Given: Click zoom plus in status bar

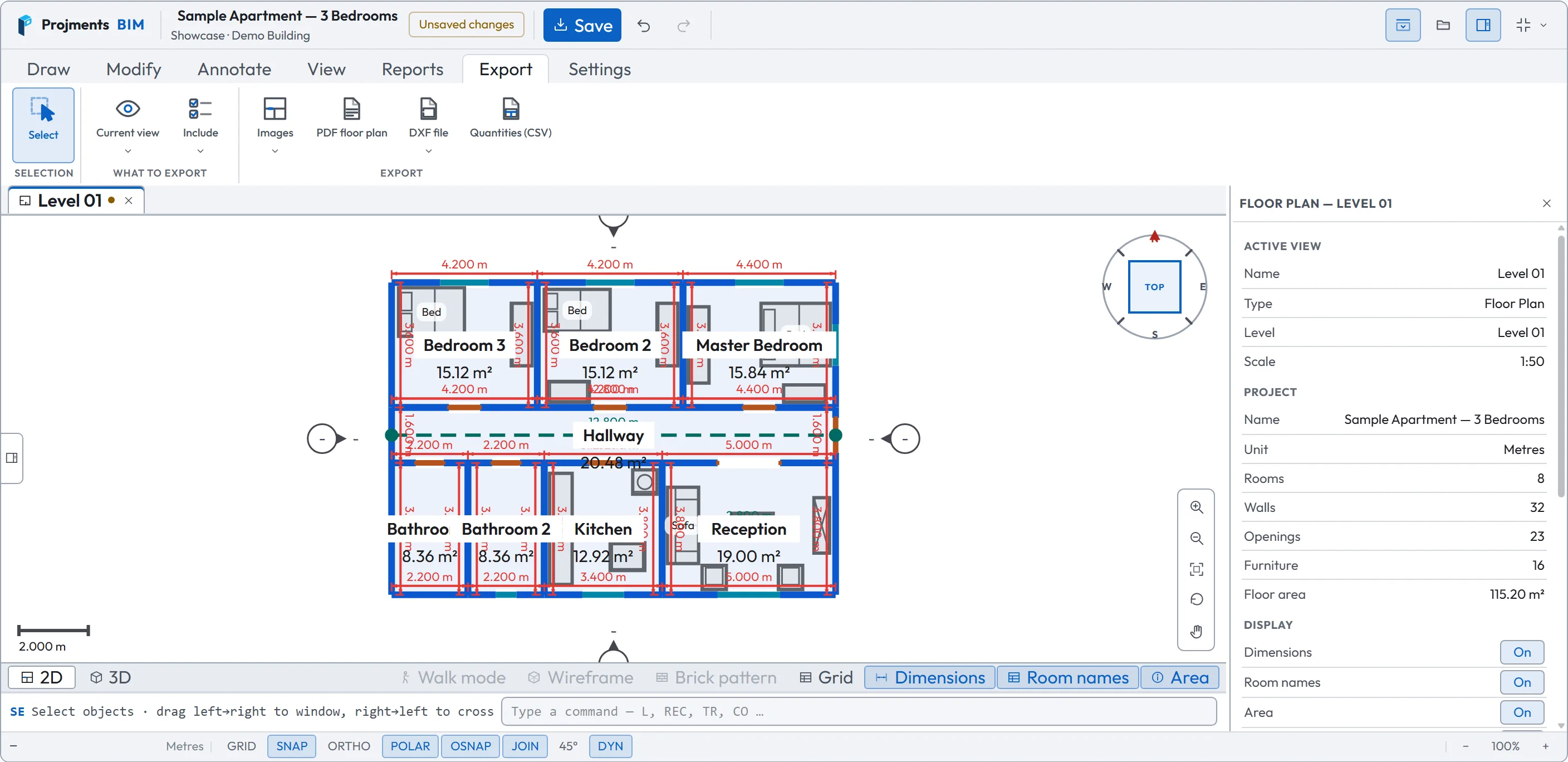Looking at the screenshot, I should coord(1546,746).
